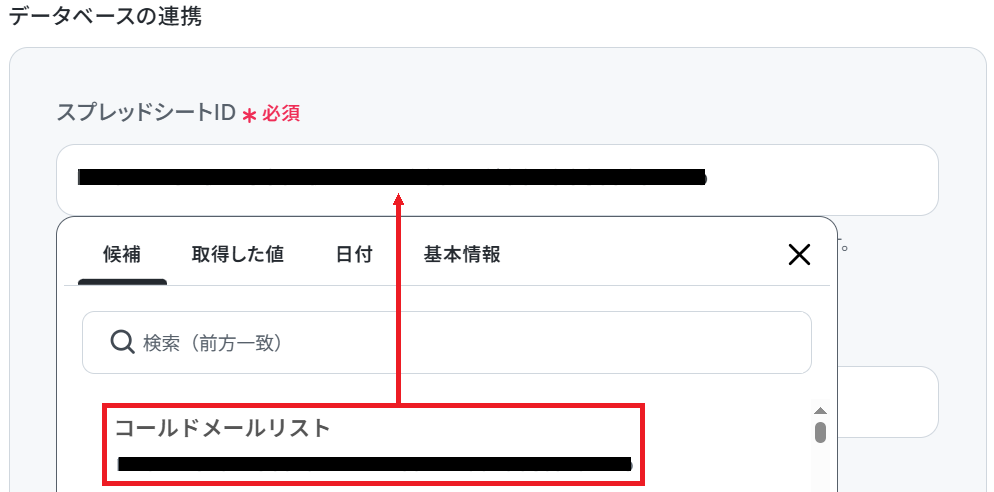Click the candidate list scrollbar up arrow
Viewport: 994px width, 492px height.
(x=820, y=411)
